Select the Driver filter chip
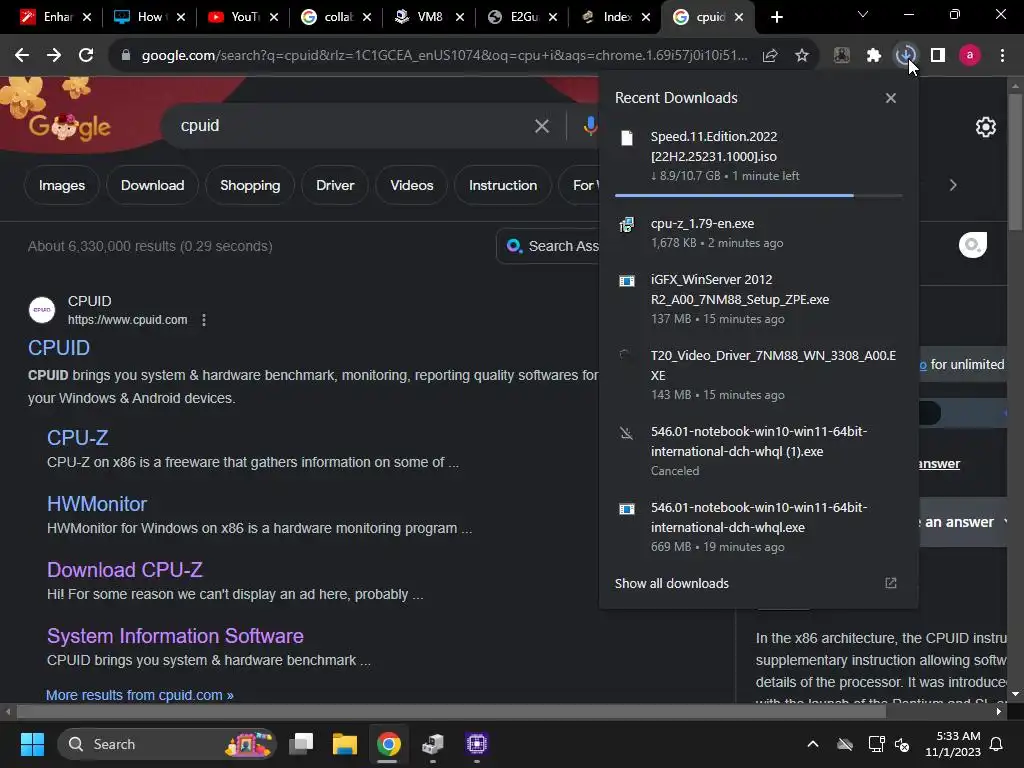This screenshot has height=768, width=1024. point(335,185)
